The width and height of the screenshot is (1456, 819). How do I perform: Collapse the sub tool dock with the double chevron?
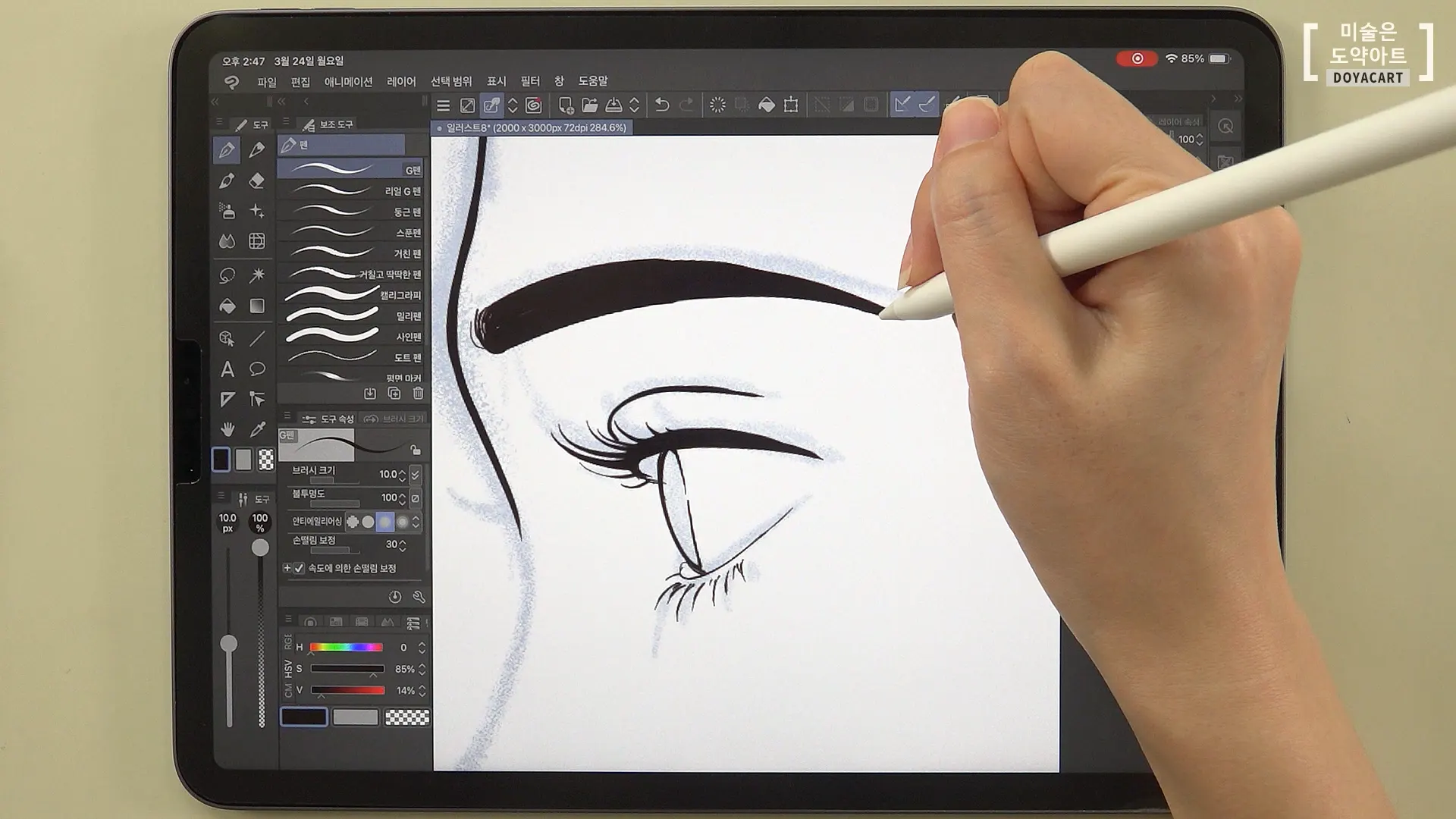[x=281, y=101]
